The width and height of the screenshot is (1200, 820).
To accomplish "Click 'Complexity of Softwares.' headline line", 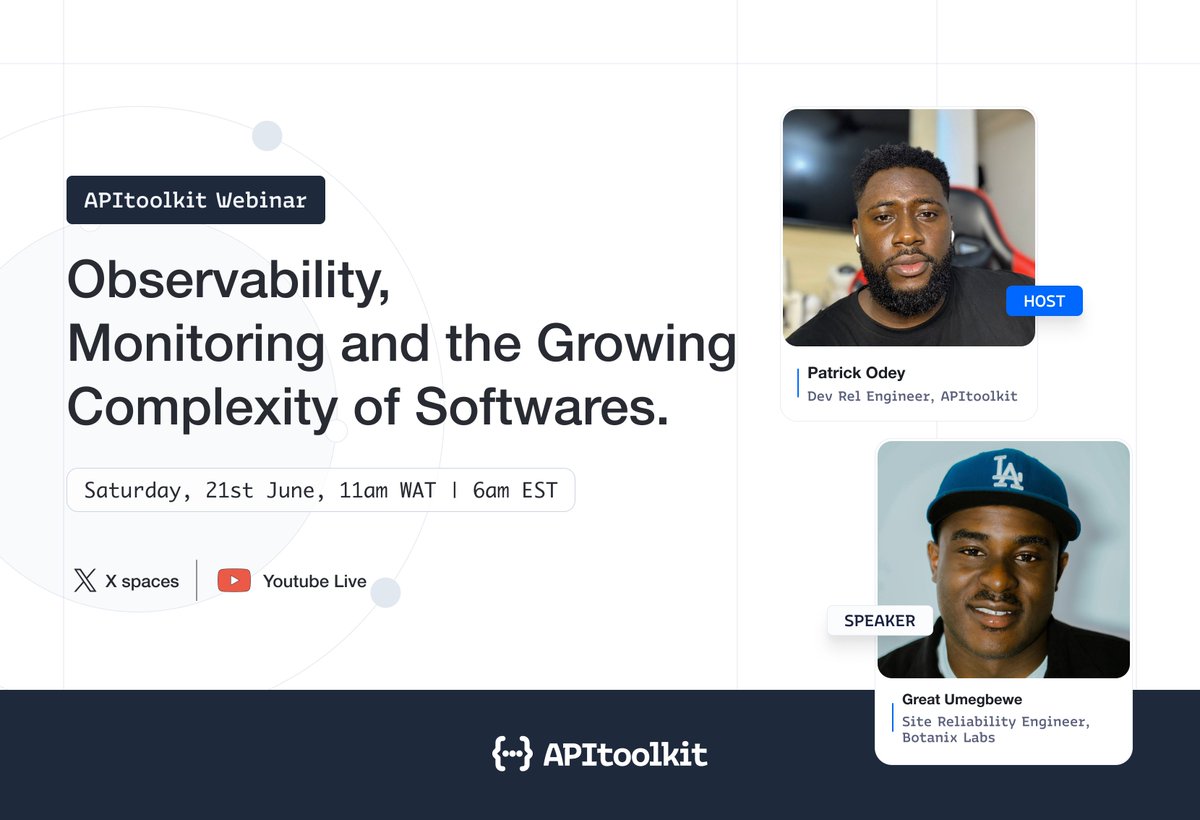I will 368,407.
